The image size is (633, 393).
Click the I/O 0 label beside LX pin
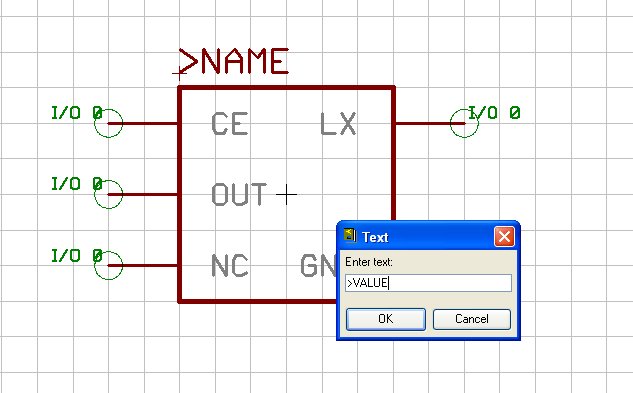click(x=494, y=113)
